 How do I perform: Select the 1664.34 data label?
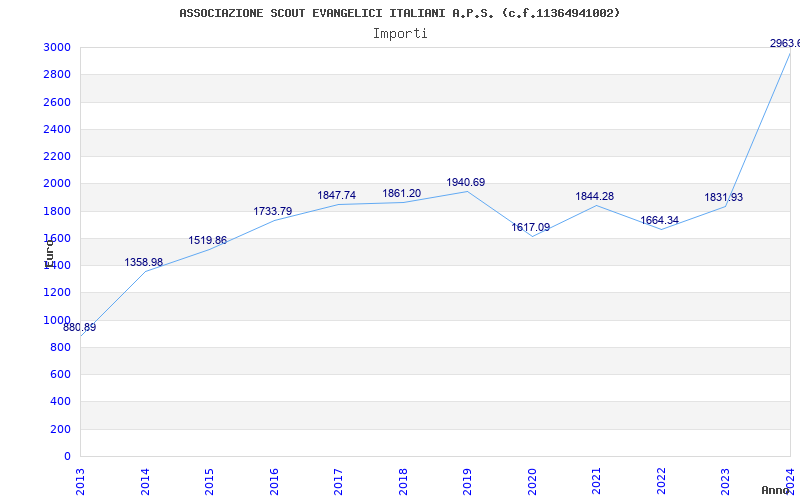pyautogui.click(x=660, y=220)
